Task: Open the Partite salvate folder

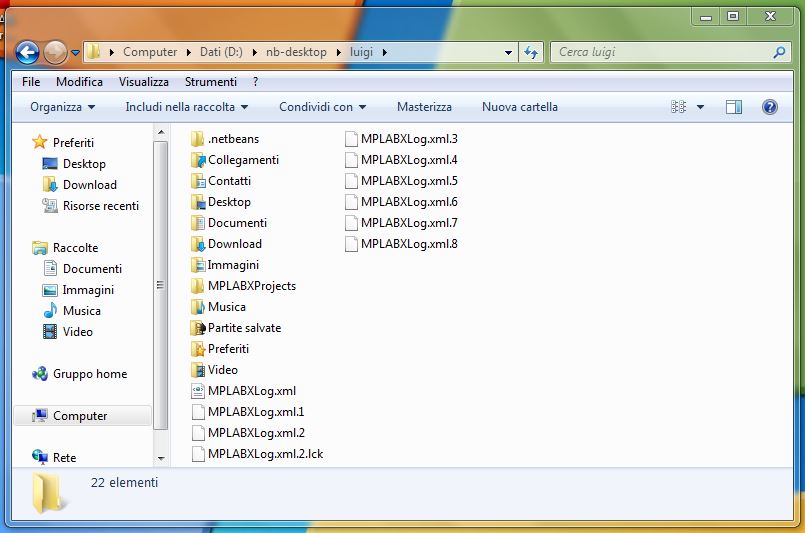Action: pyautogui.click(x=244, y=328)
